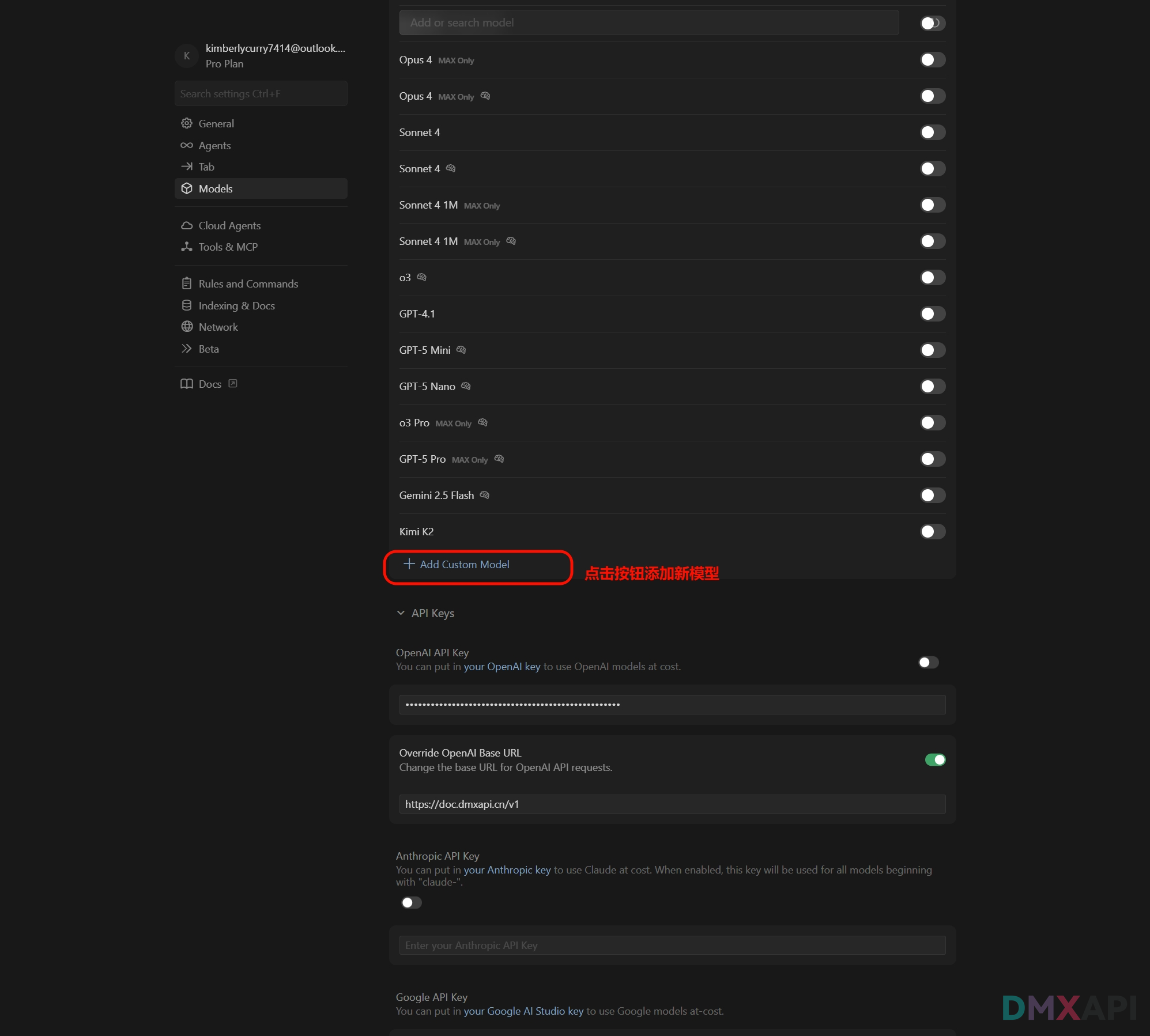Disable the Override OpenAI Base URL toggle
The image size is (1150, 1036).
click(934, 760)
